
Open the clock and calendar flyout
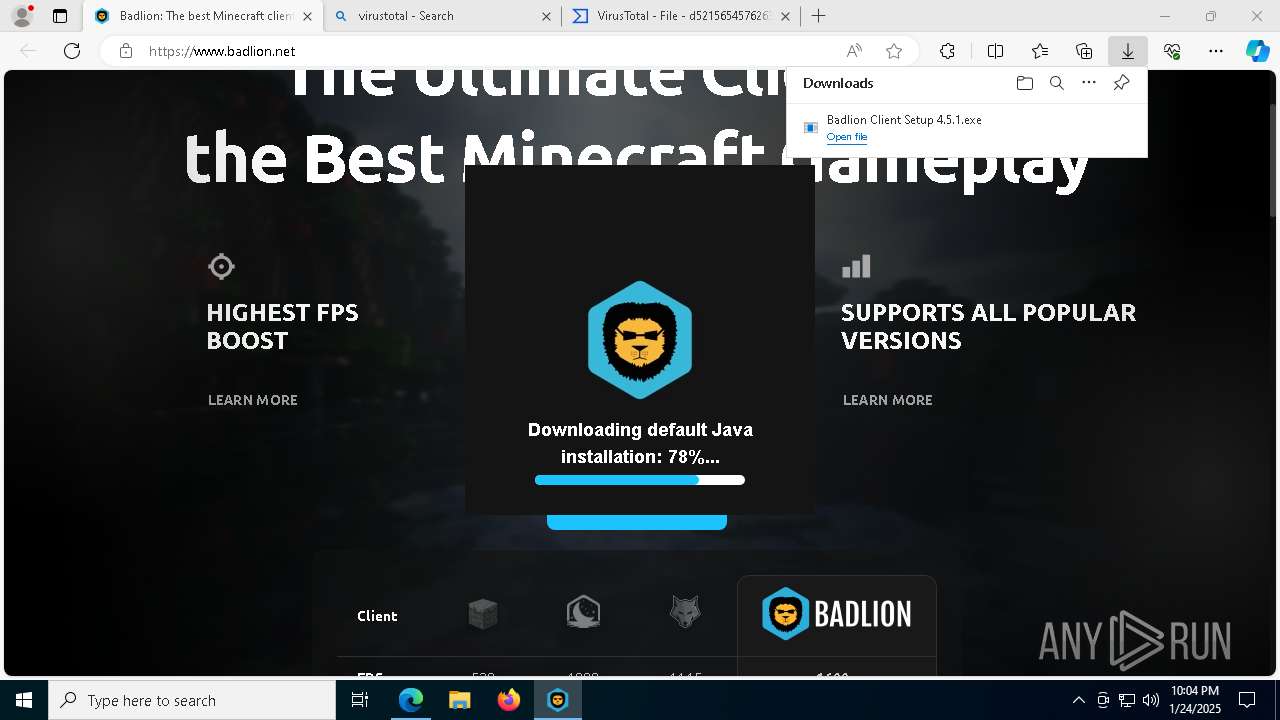[x=1195, y=700]
